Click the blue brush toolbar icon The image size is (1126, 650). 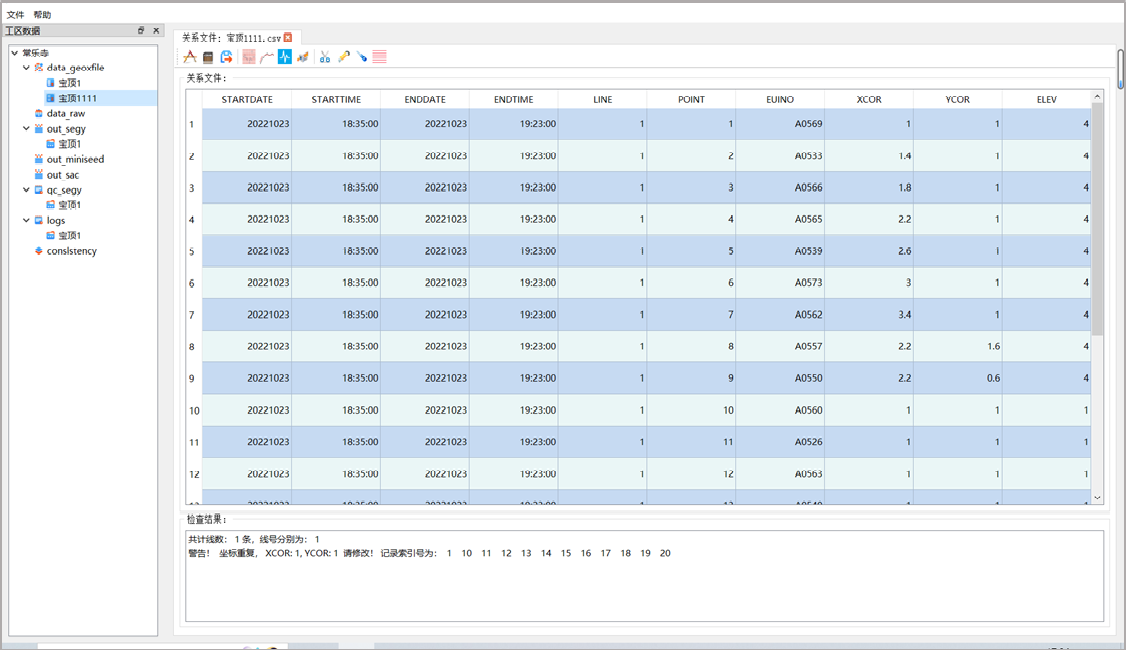362,57
